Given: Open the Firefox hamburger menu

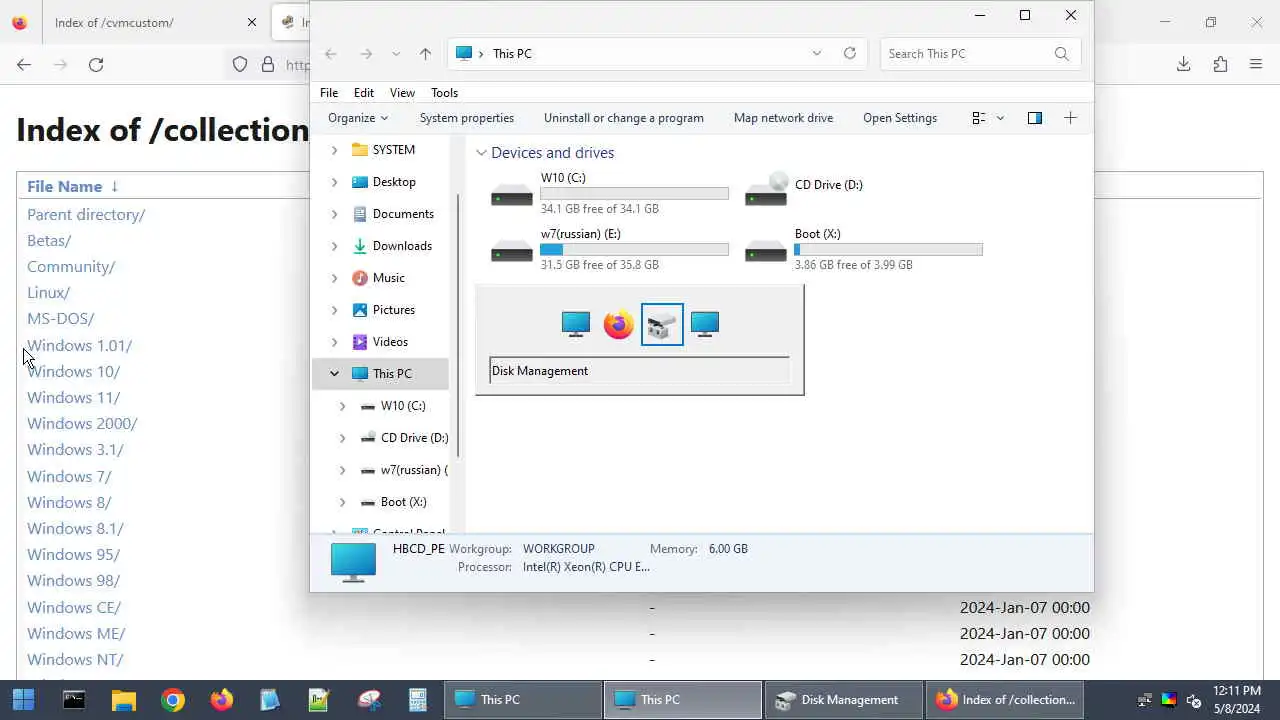Looking at the screenshot, I should [x=1256, y=64].
